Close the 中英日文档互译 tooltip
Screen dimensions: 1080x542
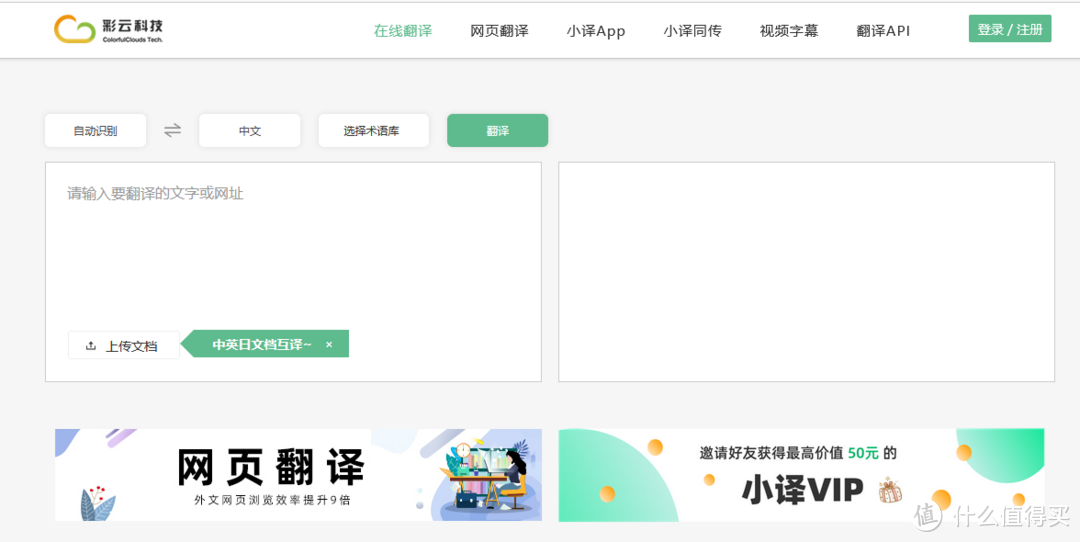pyautogui.click(x=329, y=344)
